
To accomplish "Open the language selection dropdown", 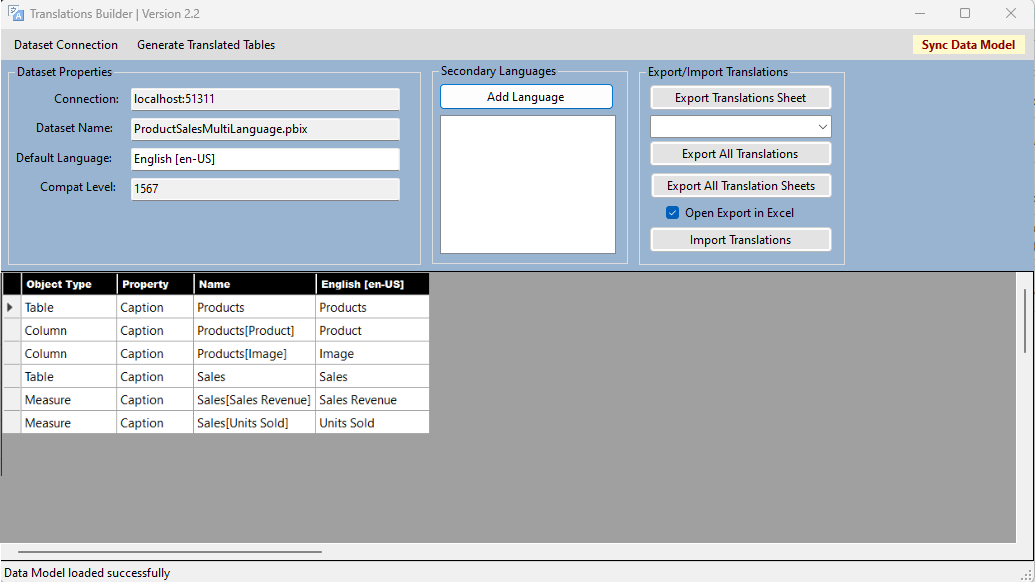I will 822,126.
